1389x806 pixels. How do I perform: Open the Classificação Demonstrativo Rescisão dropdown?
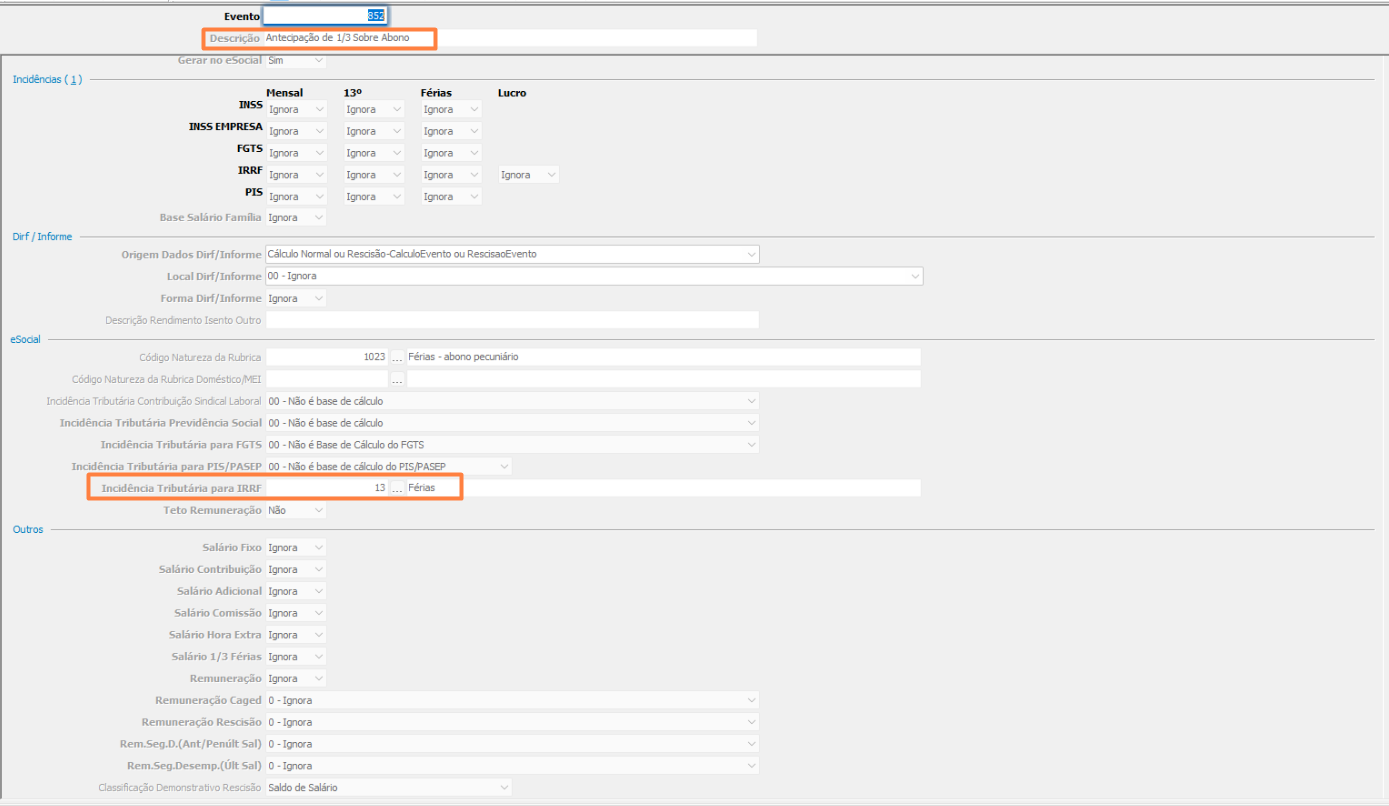click(x=389, y=788)
